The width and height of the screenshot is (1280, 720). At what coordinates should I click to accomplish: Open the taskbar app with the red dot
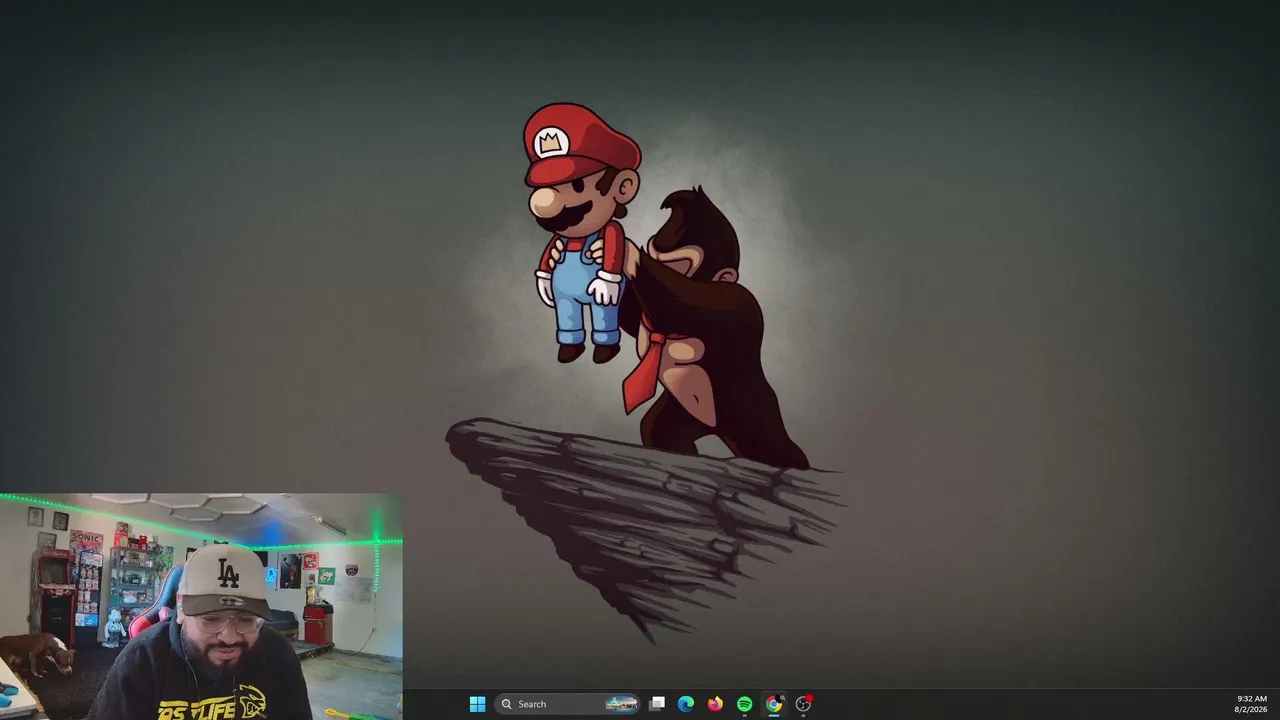click(x=803, y=704)
